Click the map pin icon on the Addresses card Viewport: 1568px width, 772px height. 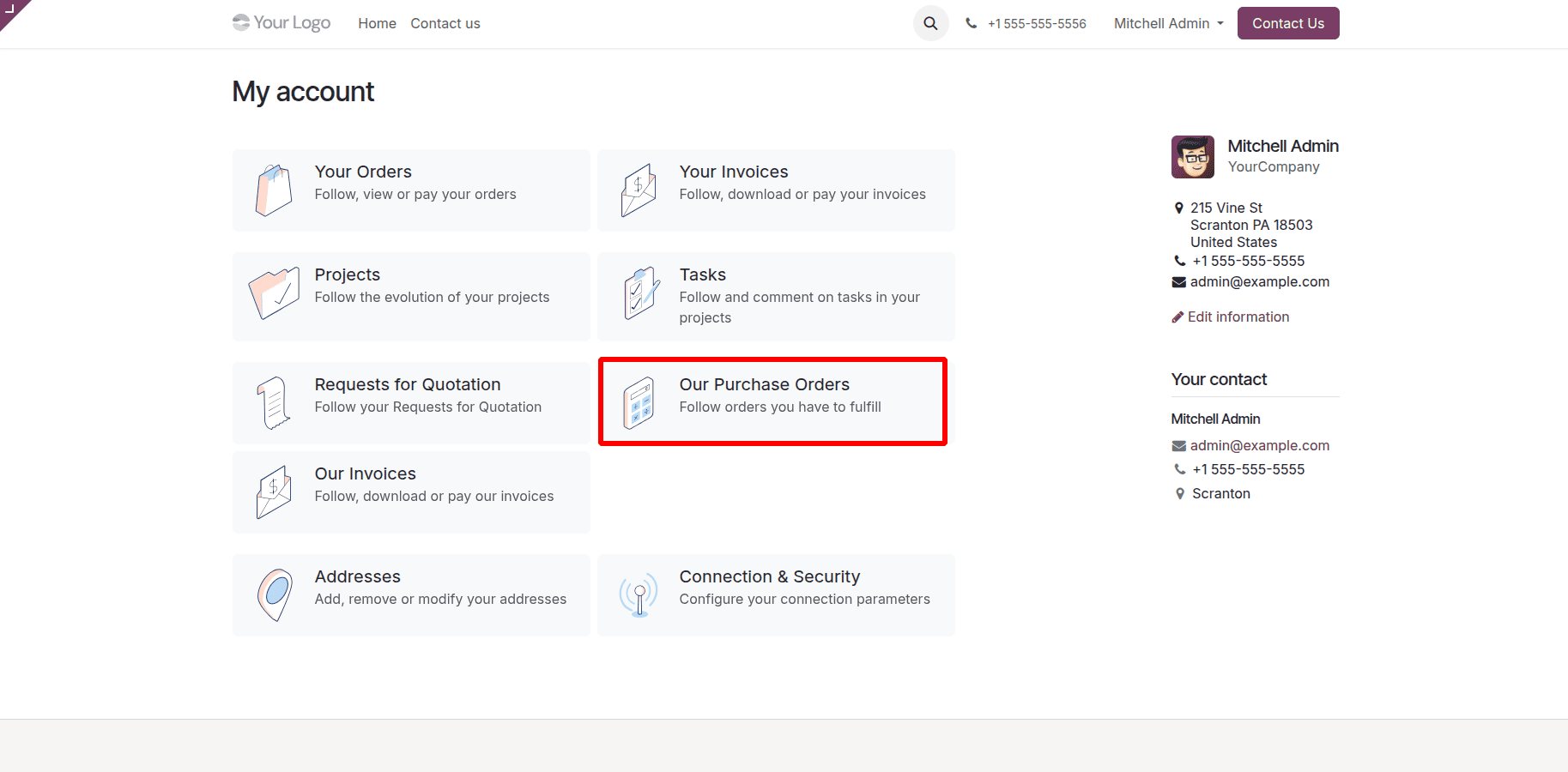[273, 594]
